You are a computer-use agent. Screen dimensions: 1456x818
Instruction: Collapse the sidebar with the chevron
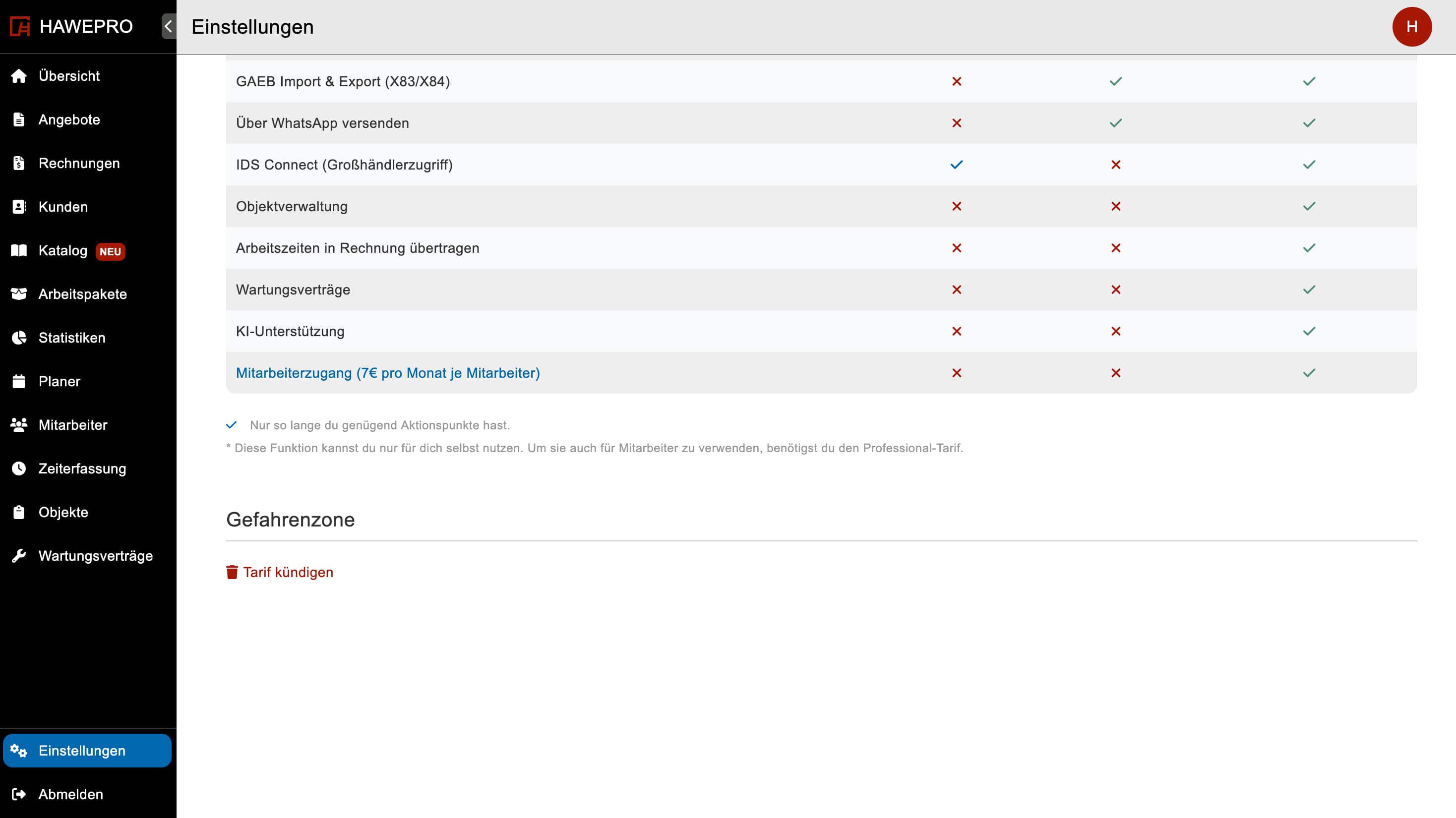[x=169, y=27]
